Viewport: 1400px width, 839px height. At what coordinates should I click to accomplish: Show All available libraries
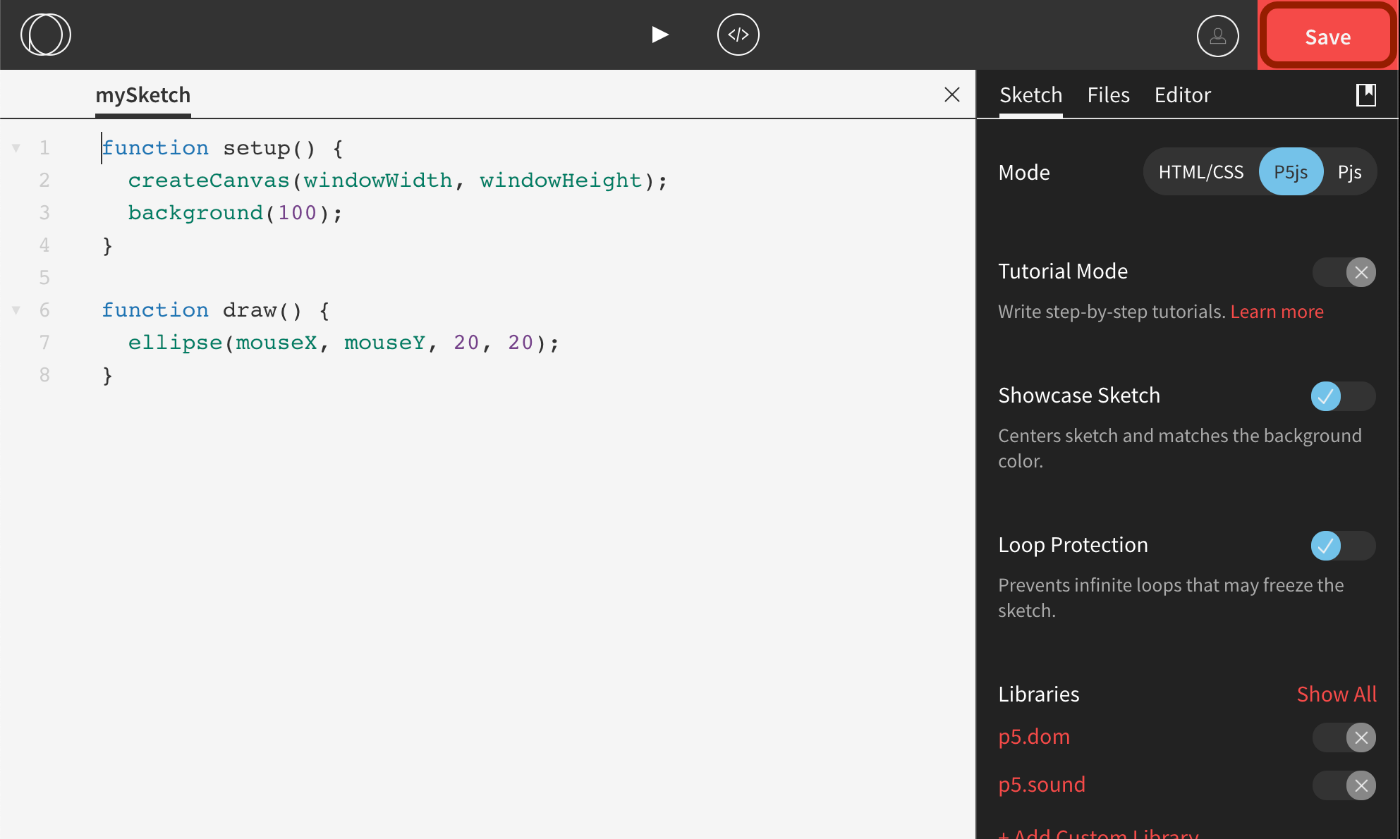tap(1336, 693)
